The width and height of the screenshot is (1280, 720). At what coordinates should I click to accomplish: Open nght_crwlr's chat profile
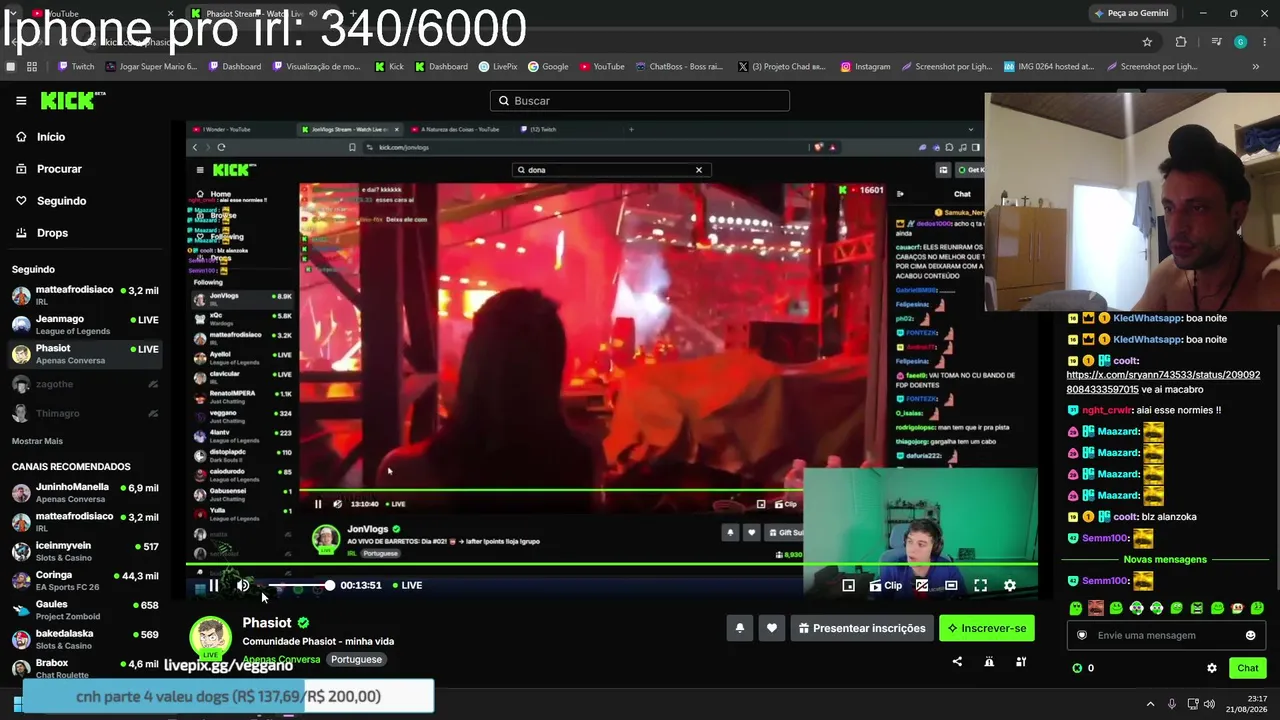click(x=1109, y=410)
